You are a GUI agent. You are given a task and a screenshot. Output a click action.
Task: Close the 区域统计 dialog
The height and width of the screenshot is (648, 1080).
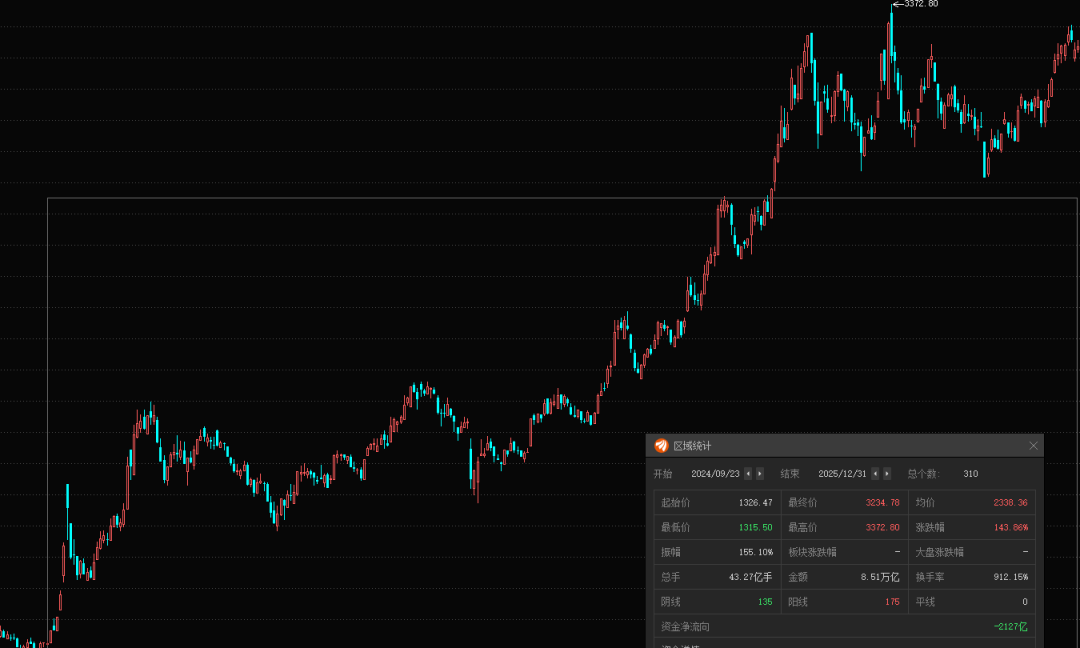[x=1033, y=446]
